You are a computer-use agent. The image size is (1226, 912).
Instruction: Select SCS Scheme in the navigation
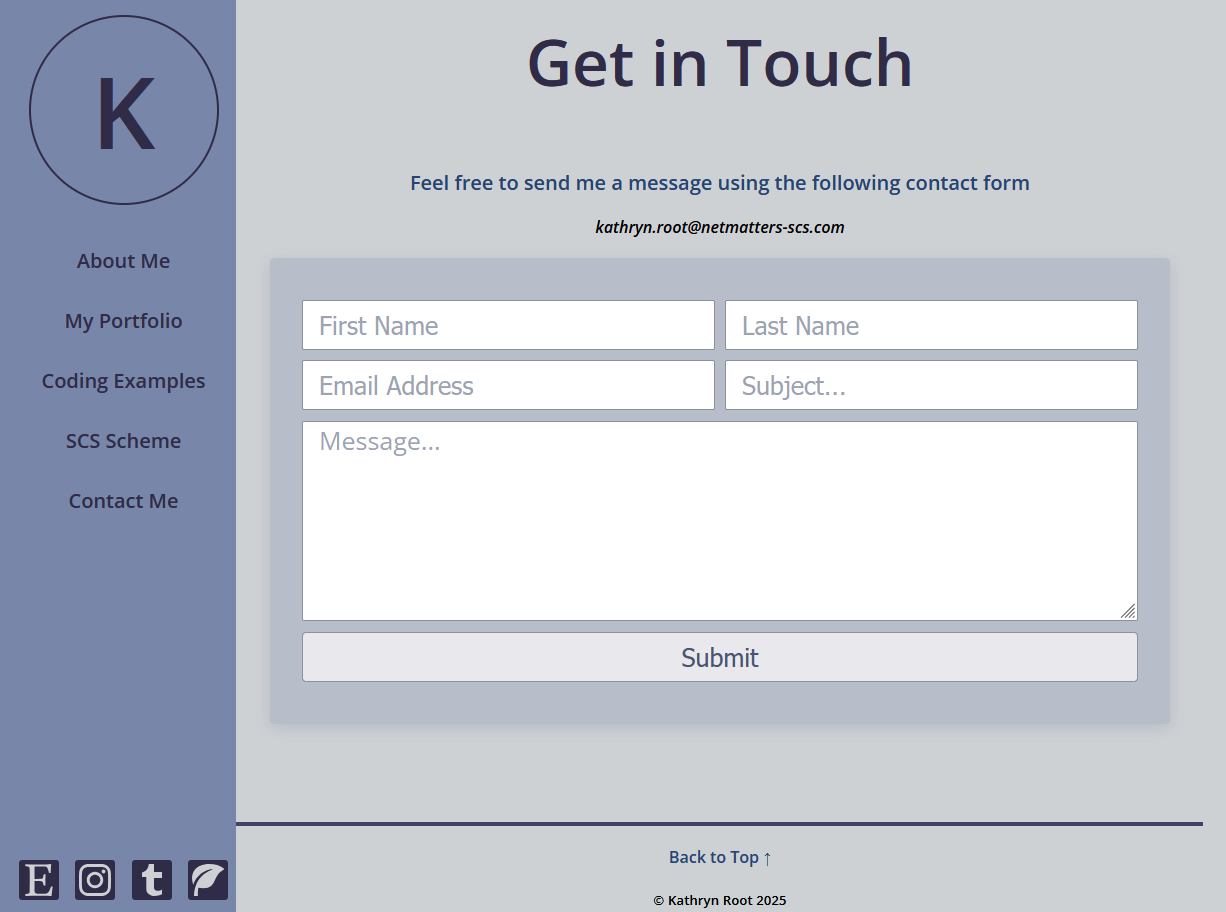(x=123, y=441)
